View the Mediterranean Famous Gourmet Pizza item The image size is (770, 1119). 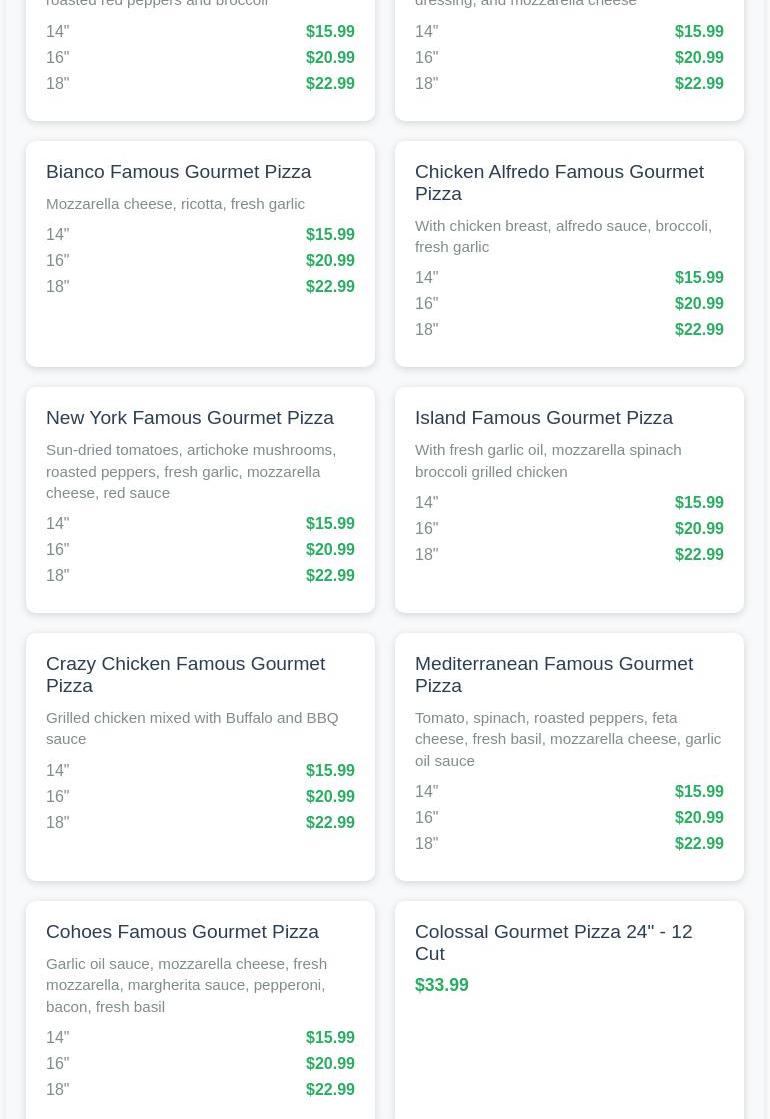(553, 674)
